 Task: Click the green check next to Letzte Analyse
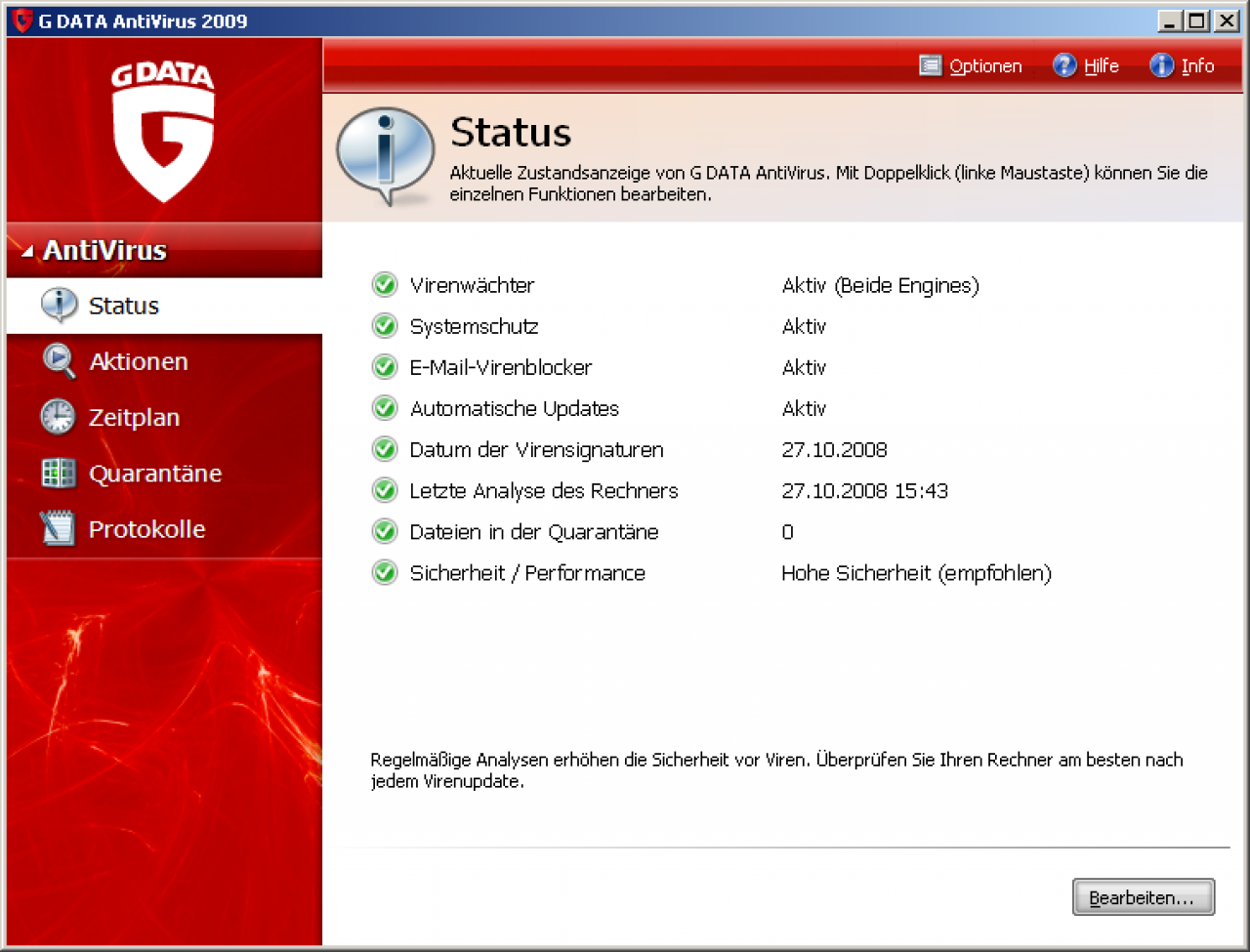385,490
